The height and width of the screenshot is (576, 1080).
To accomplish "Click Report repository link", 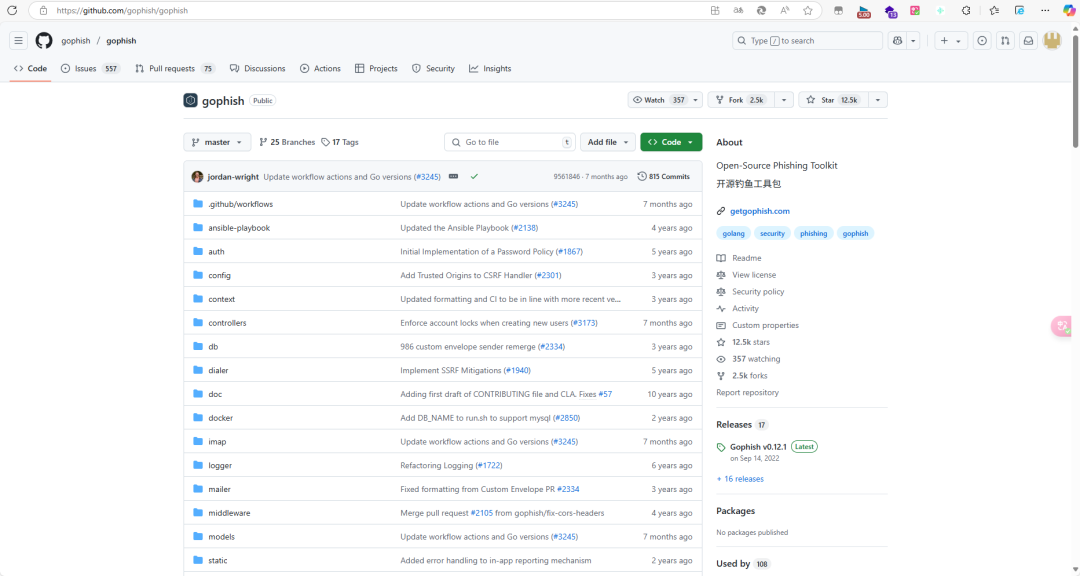I will 747,392.
